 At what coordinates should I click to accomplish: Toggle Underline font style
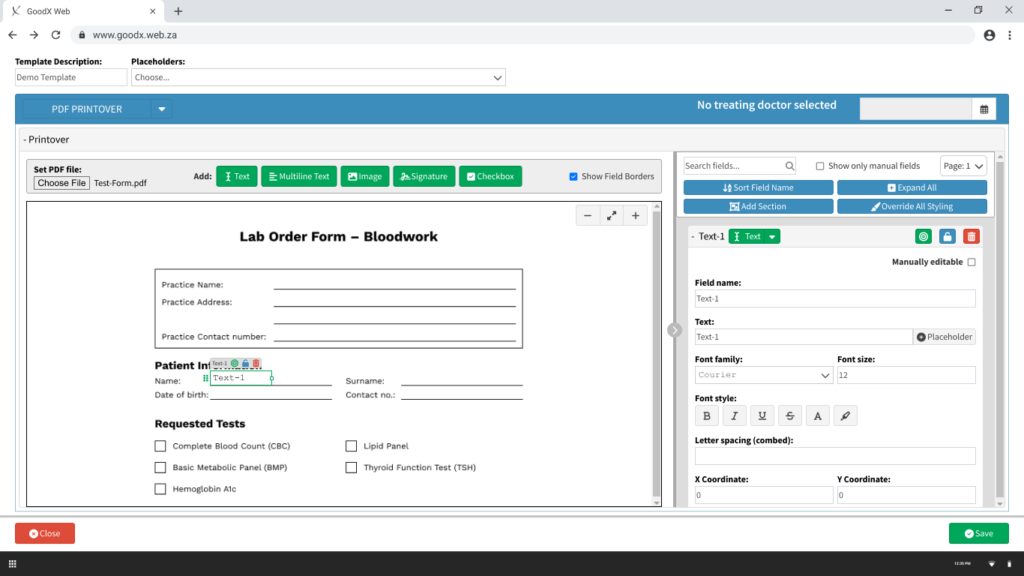pyautogui.click(x=761, y=416)
